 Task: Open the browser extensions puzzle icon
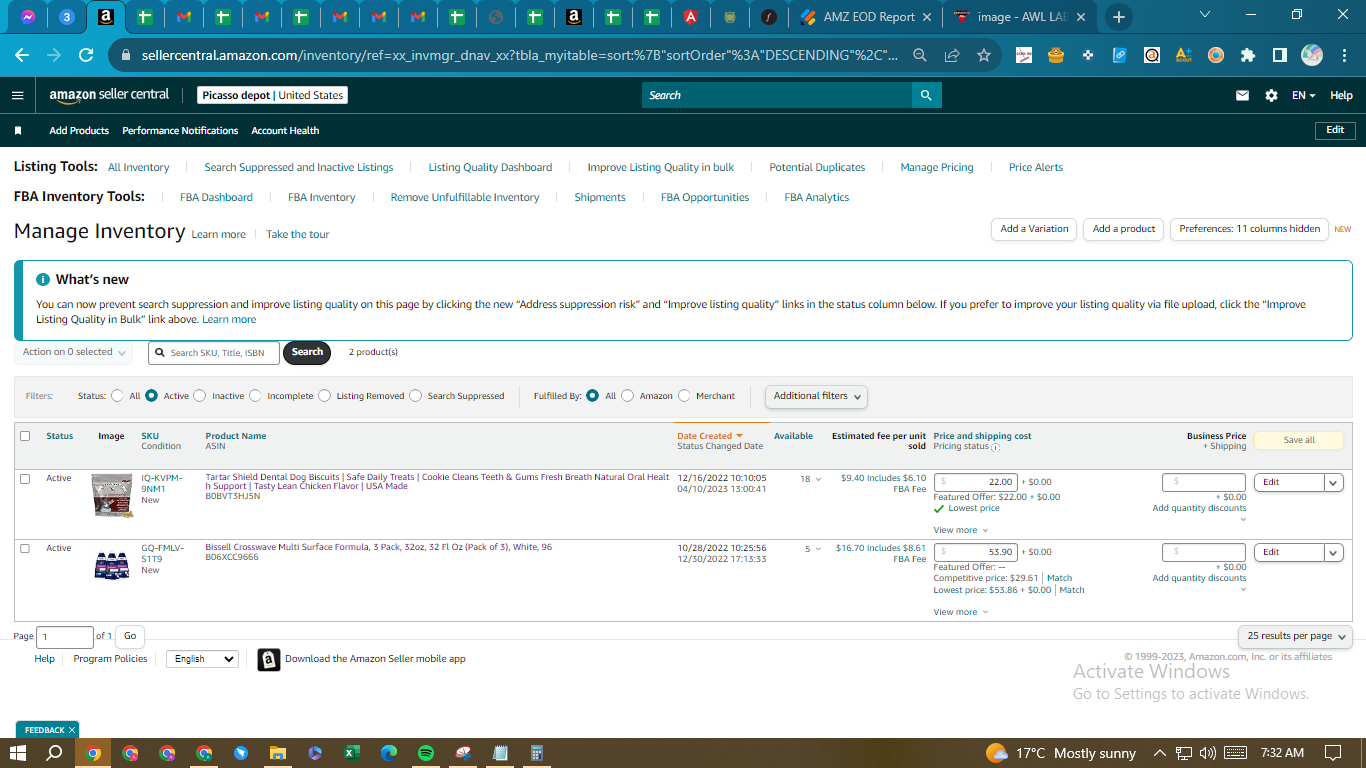1247,55
